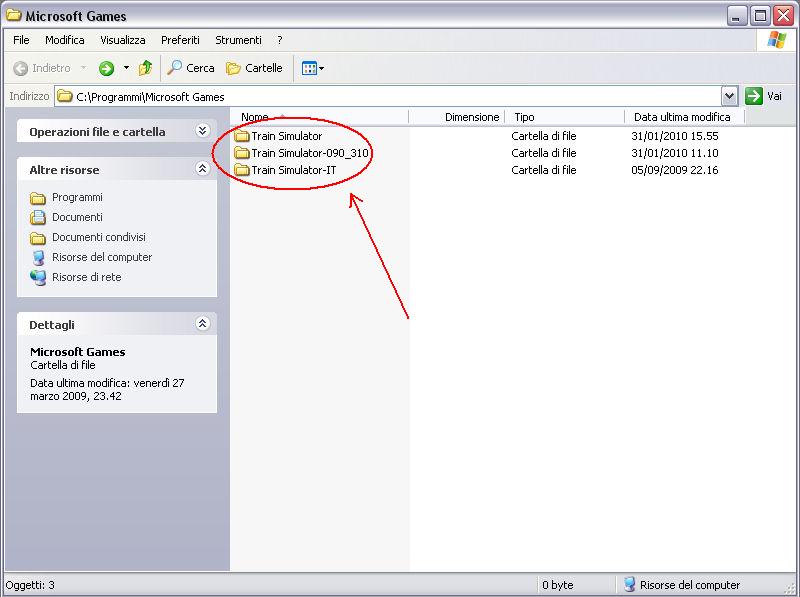Screen dimensions: 800x597
Task: Click the address field path
Action: pos(150,97)
